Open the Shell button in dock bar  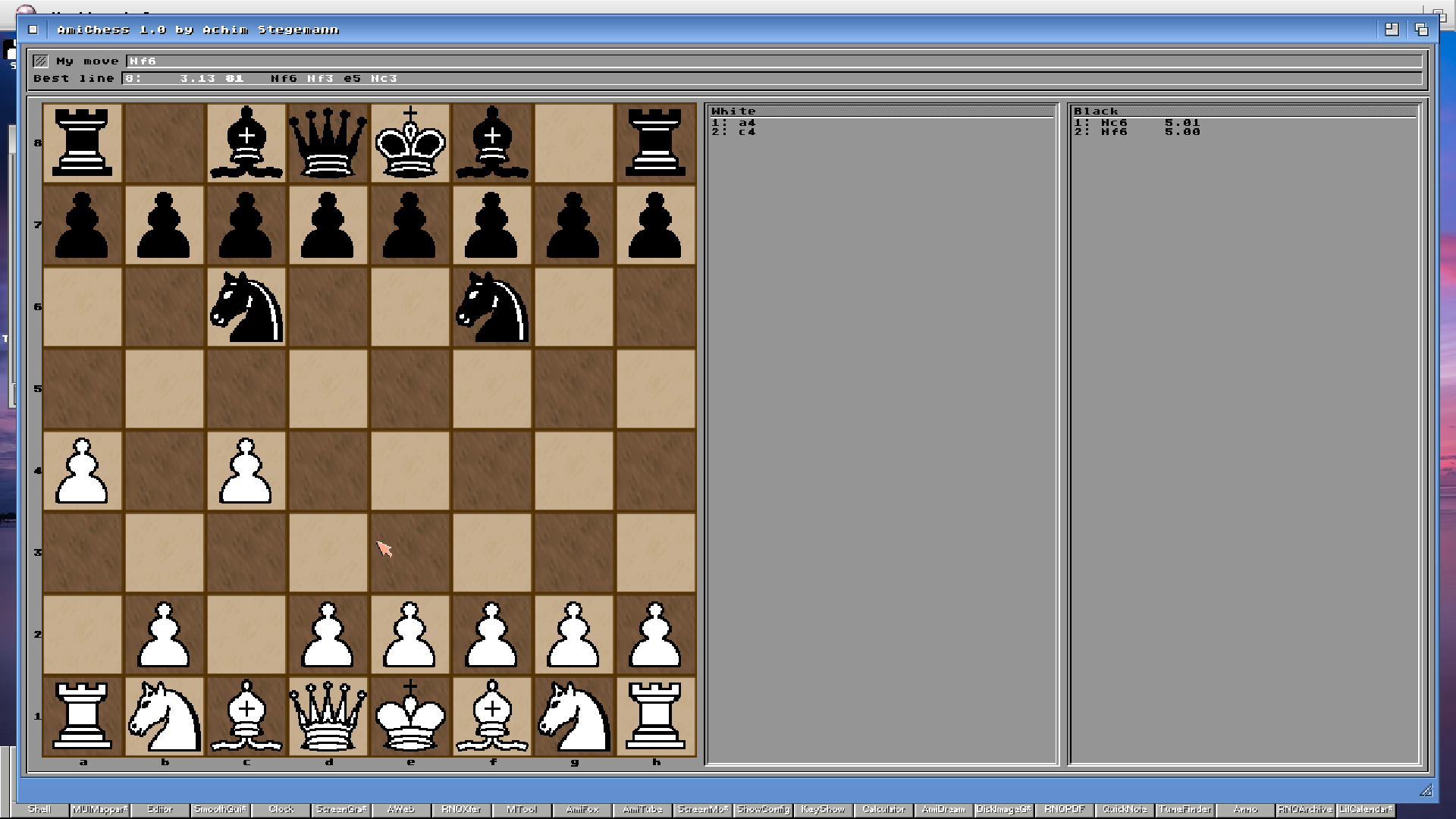[39, 809]
